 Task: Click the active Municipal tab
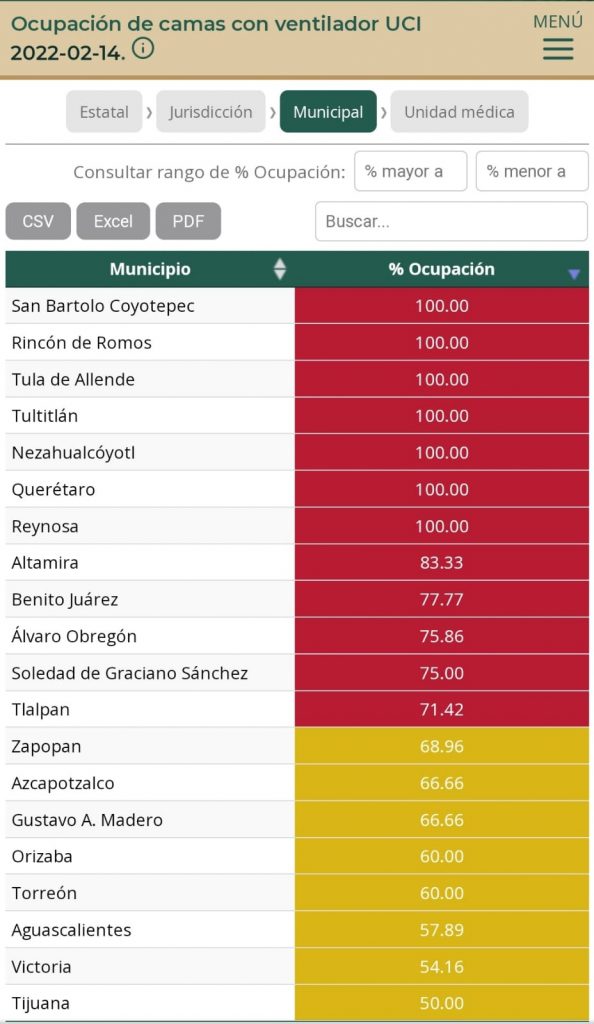tap(328, 112)
